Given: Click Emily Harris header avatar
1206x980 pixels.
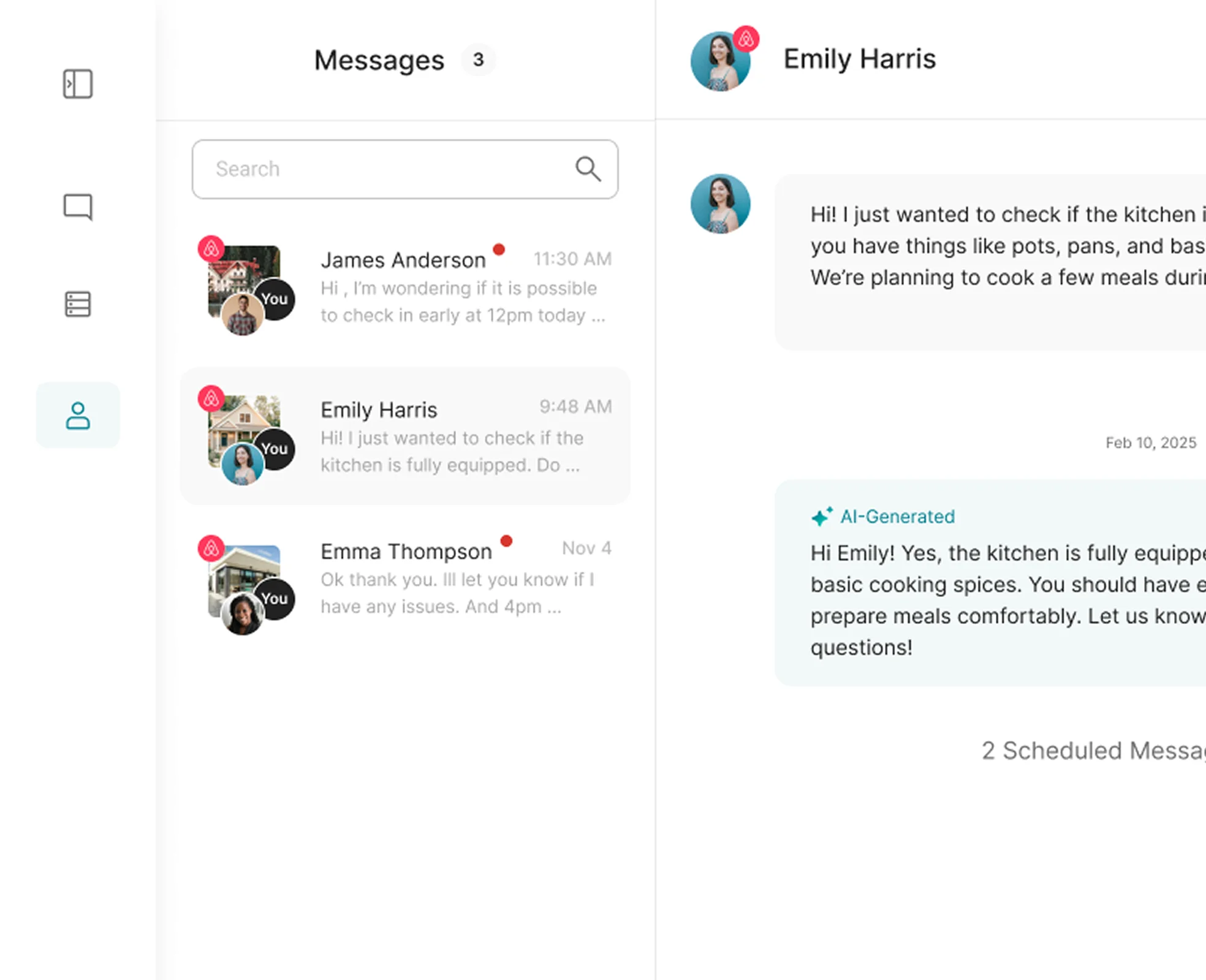Looking at the screenshot, I should click(719, 63).
